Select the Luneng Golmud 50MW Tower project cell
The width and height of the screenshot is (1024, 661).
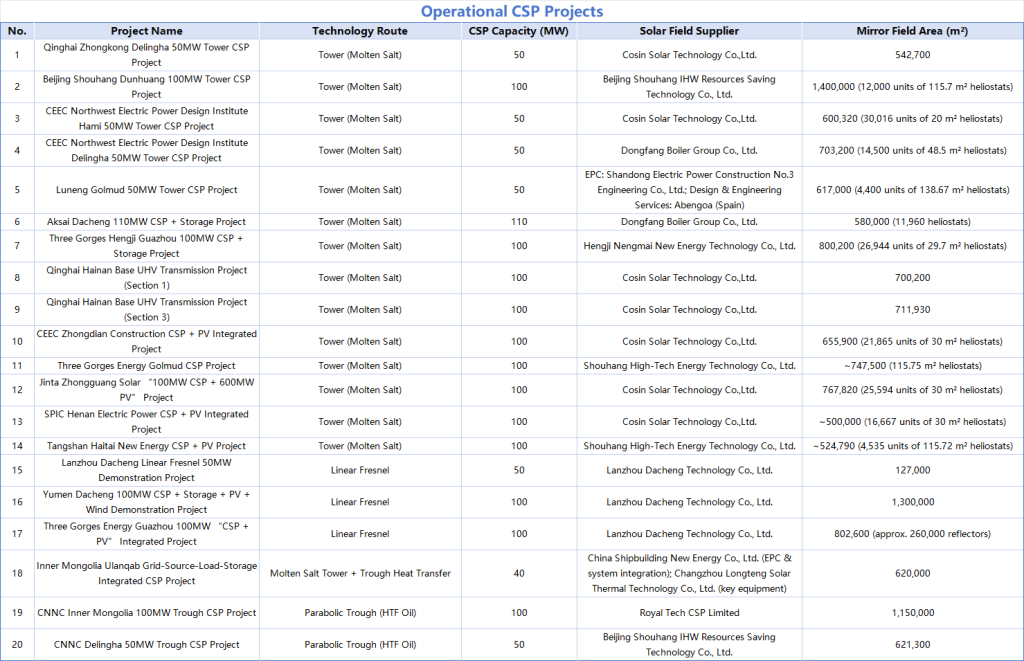pos(146,189)
